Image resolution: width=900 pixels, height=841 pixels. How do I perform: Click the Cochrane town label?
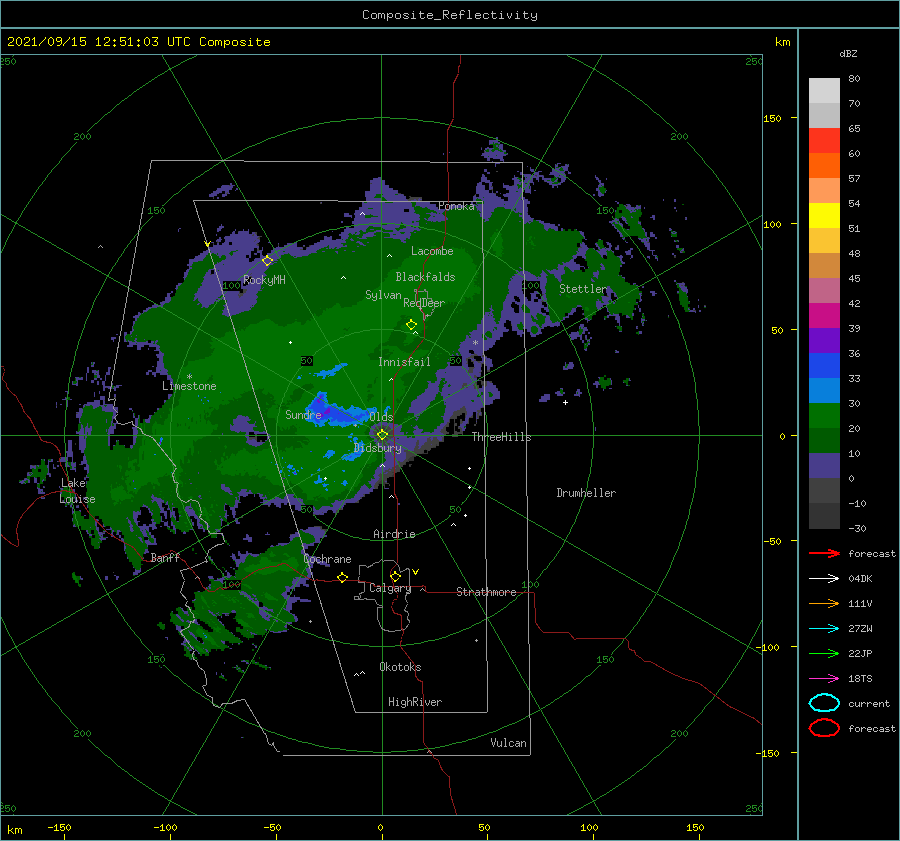327,559
